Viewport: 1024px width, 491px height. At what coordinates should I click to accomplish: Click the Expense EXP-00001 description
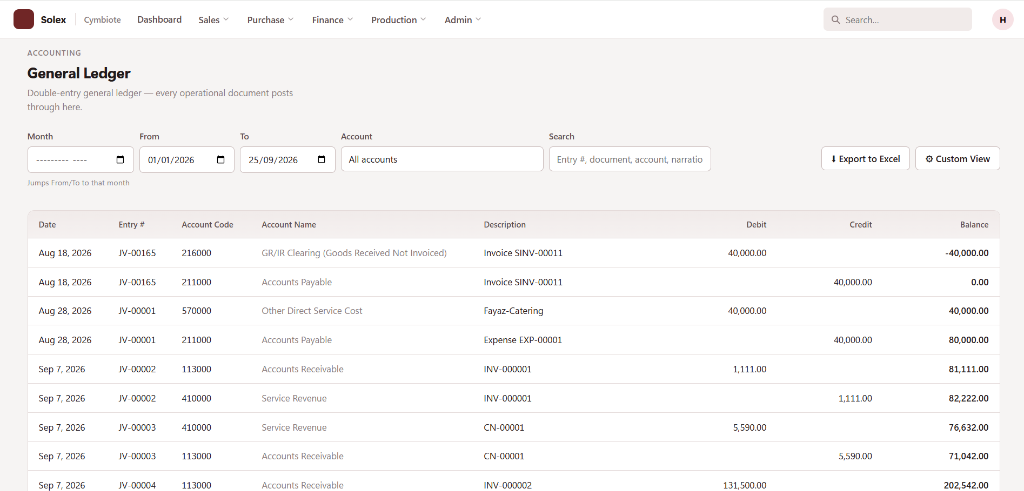522,340
